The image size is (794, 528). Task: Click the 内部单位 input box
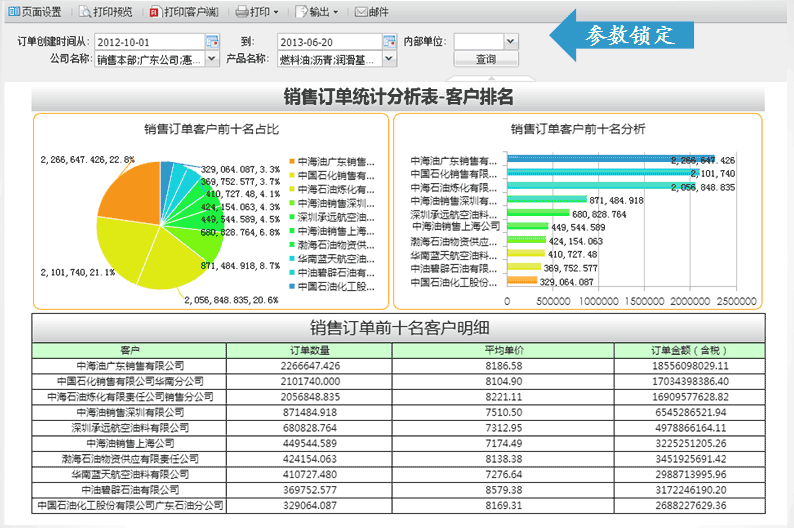[x=479, y=42]
